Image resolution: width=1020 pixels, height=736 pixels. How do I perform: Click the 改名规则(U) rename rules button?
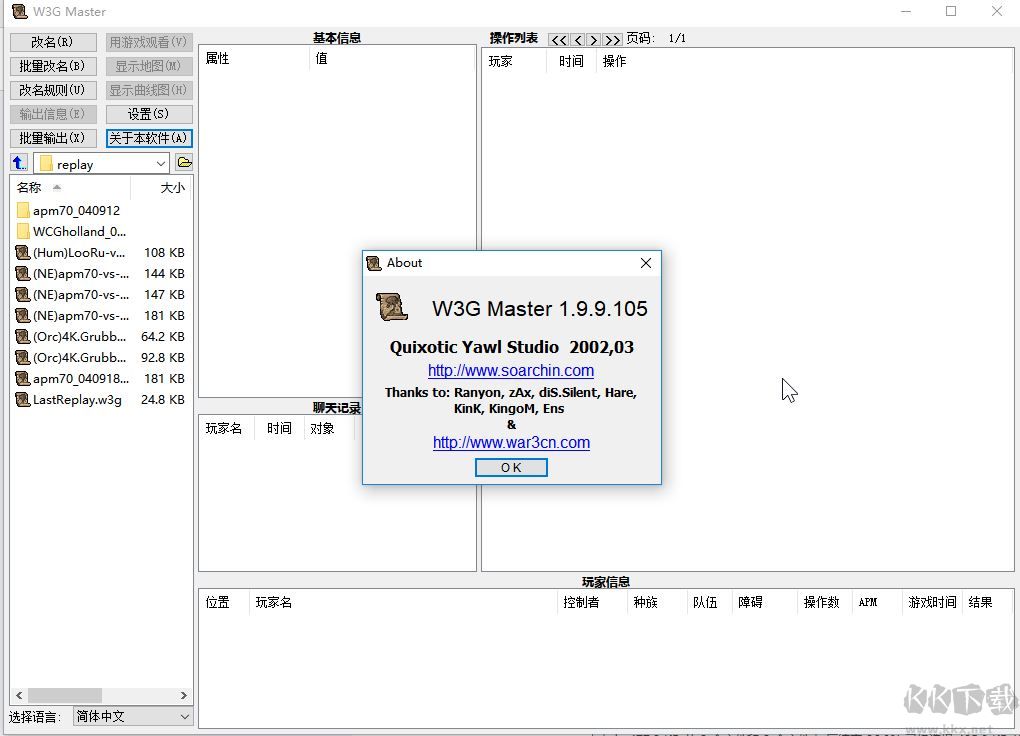point(53,90)
